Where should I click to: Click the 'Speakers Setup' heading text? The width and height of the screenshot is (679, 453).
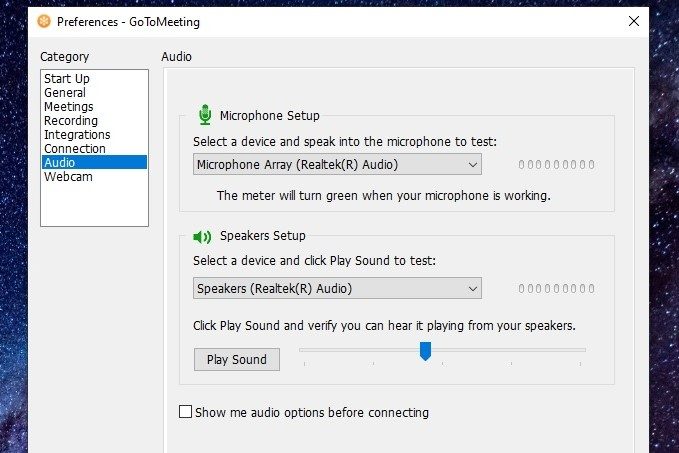(x=262, y=236)
